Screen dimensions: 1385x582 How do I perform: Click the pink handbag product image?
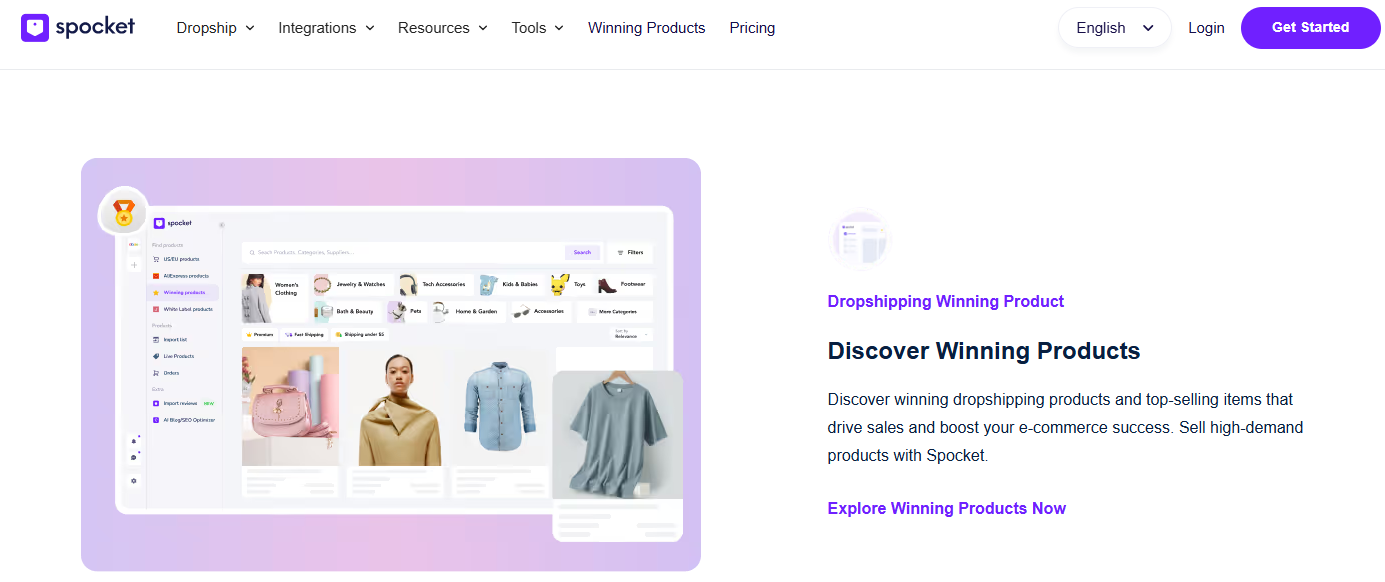coord(290,406)
